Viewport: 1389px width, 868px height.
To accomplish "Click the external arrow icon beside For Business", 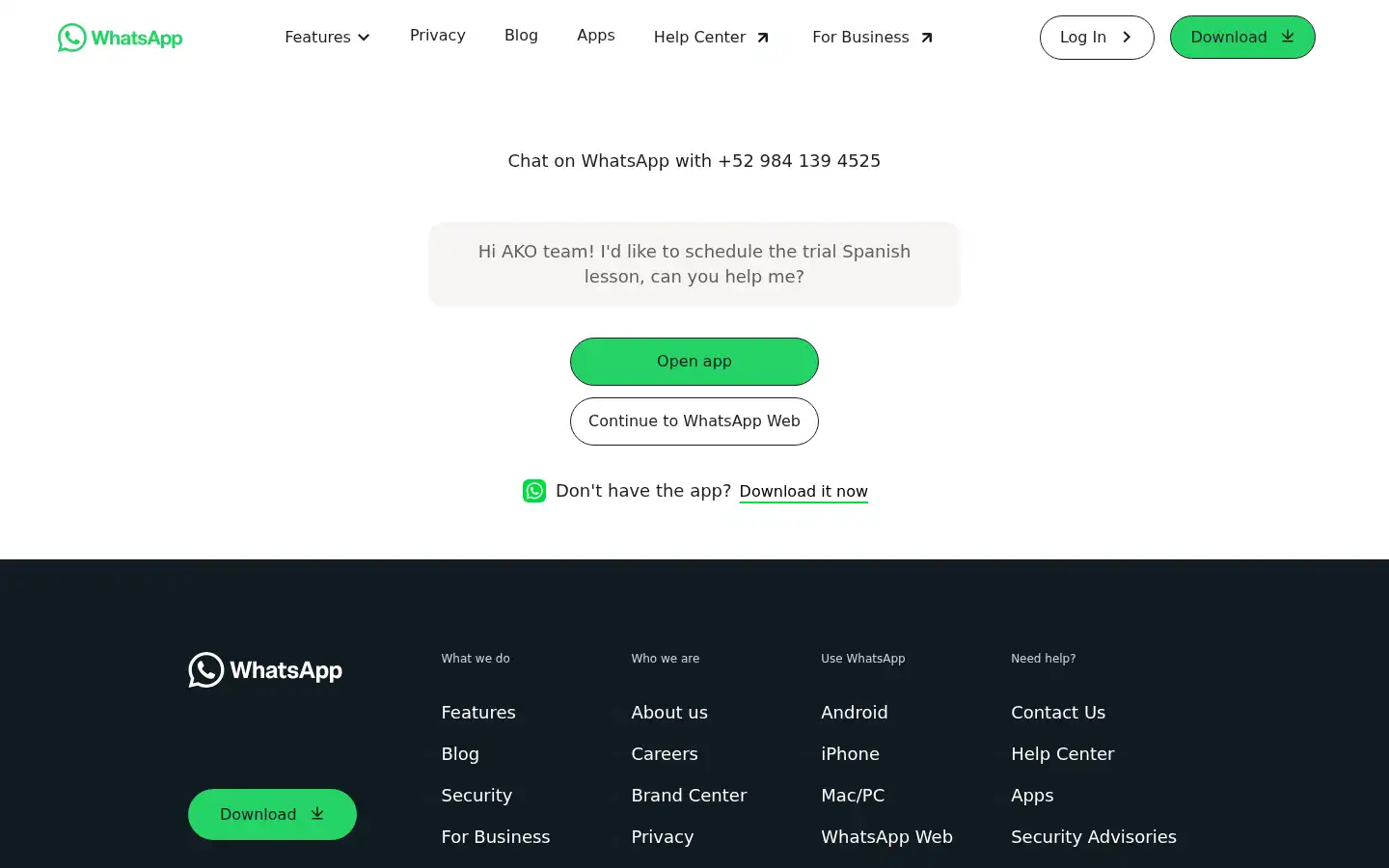I will coord(927,38).
